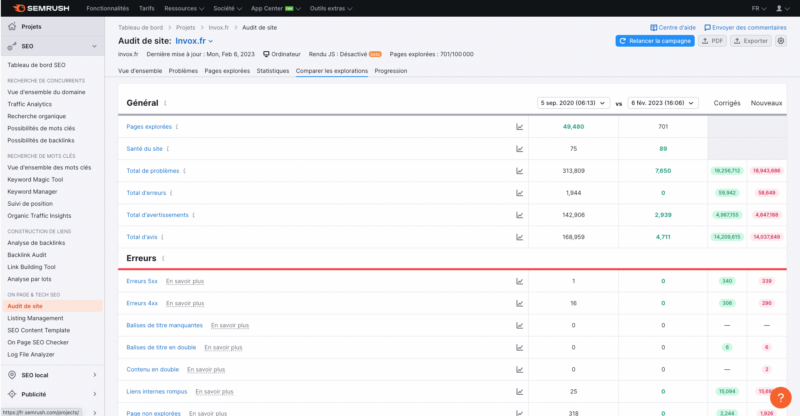Open chart icon for Balises de titre manquantes
This screenshot has width=800, height=416.
click(x=519, y=325)
